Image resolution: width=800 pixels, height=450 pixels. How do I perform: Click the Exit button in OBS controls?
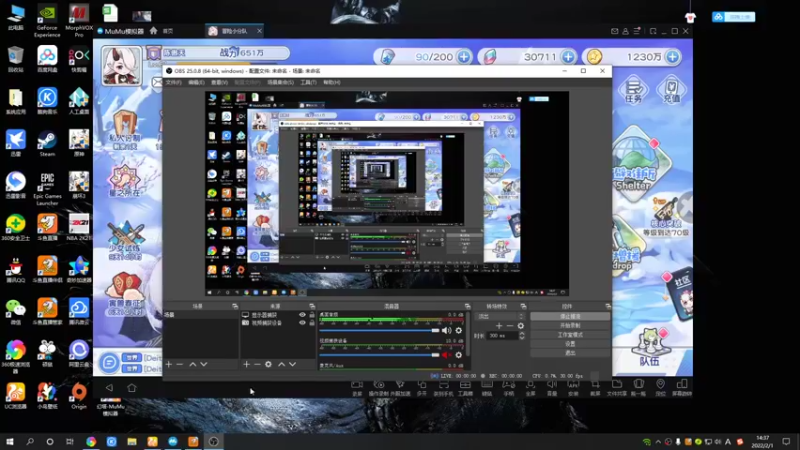pyautogui.click(x=570, y=353)
